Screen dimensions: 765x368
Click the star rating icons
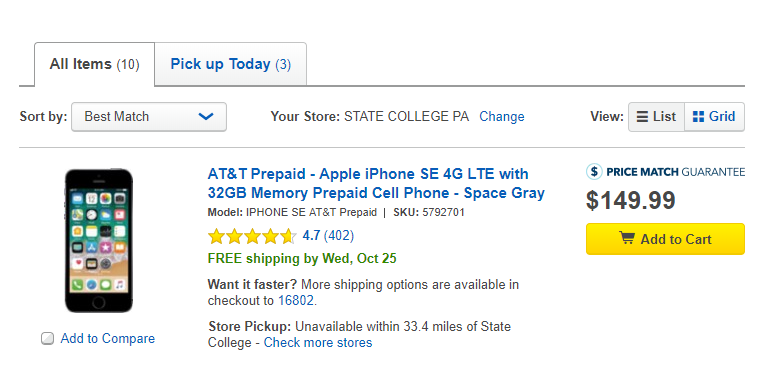[x=252, y=236]
